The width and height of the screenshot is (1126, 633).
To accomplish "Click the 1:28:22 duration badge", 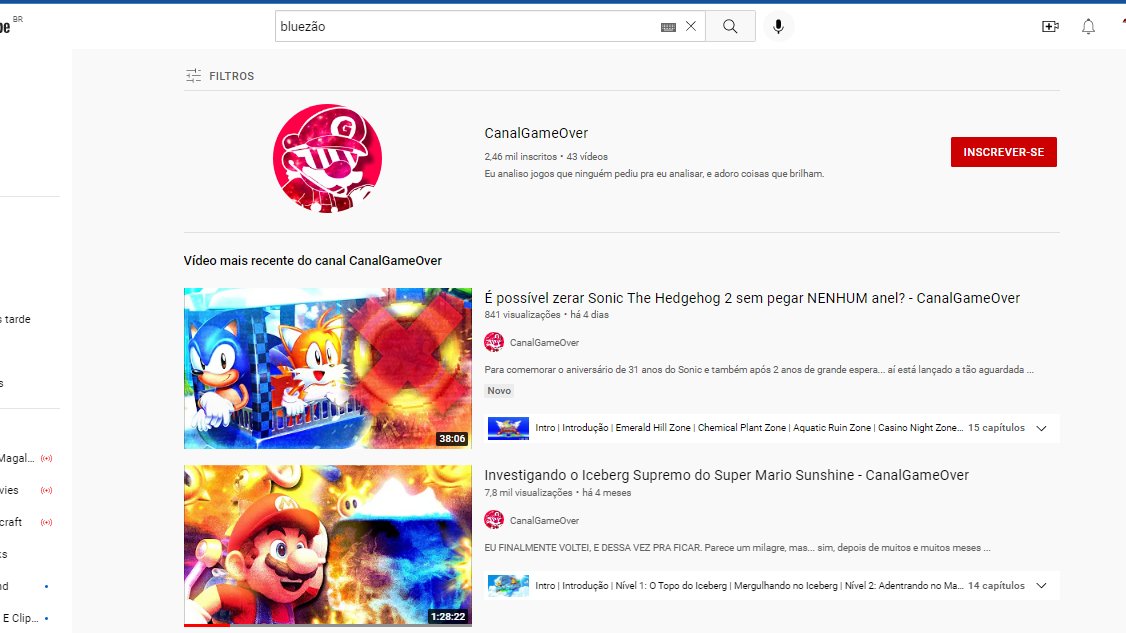I will [x=447, y=616].
